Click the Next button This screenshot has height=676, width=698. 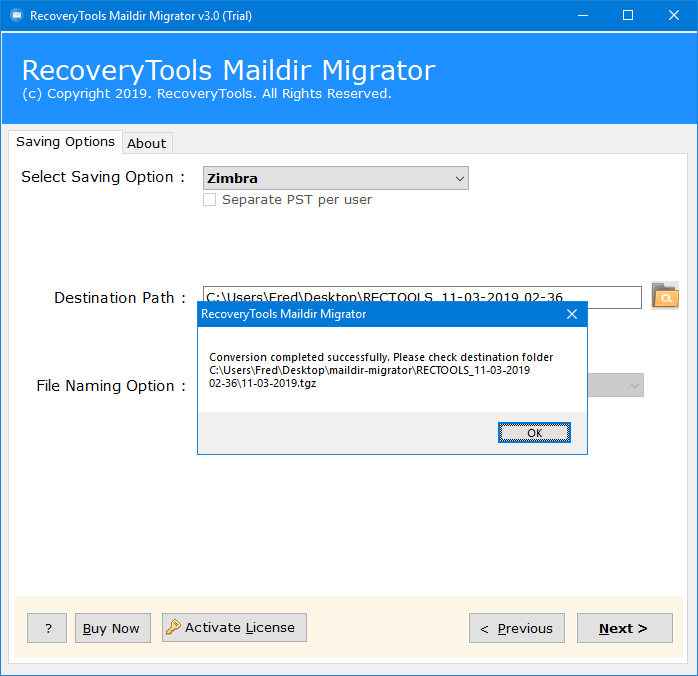[x=625, y=628]
